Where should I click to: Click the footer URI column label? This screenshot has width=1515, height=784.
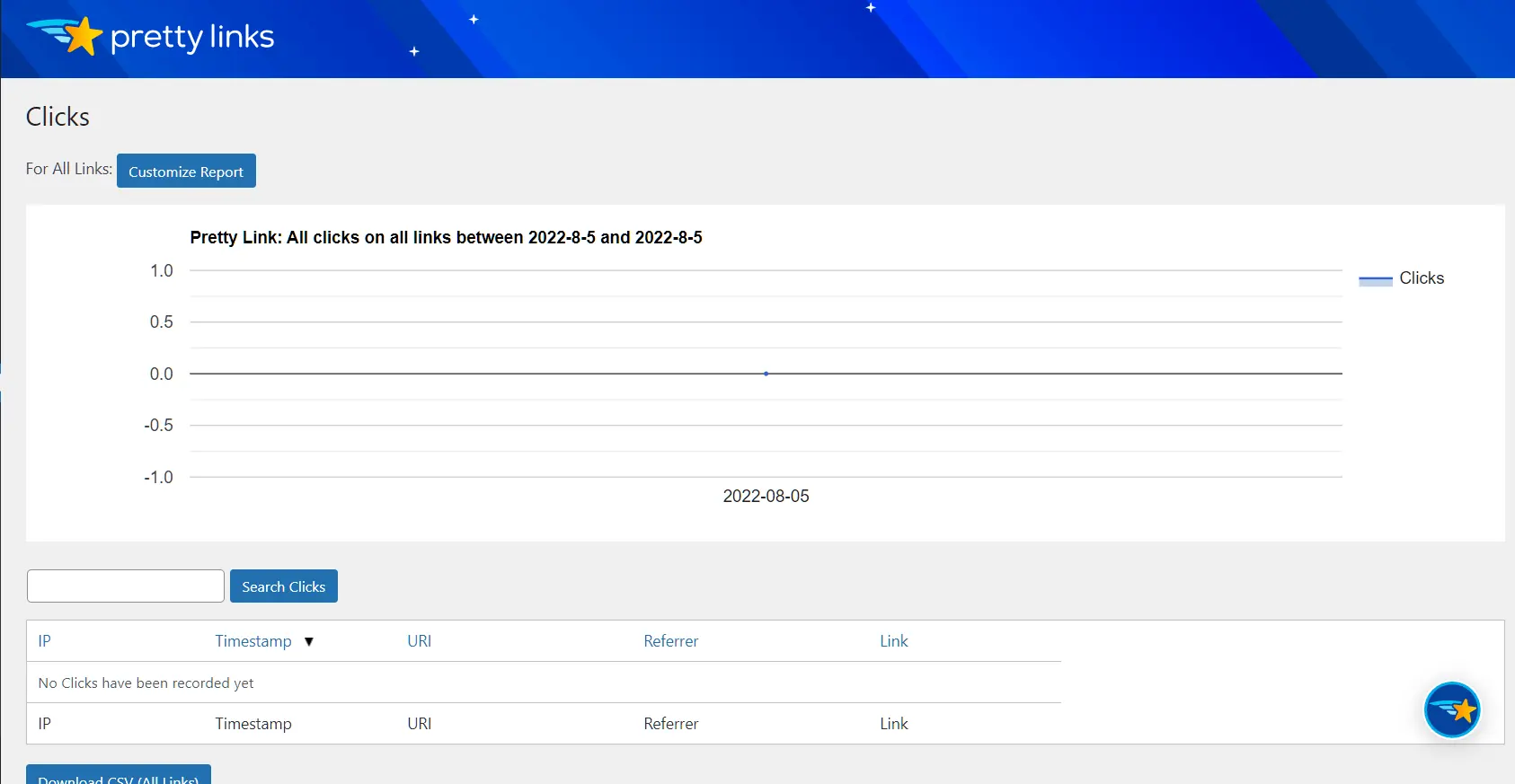click(x=420, y=724)
